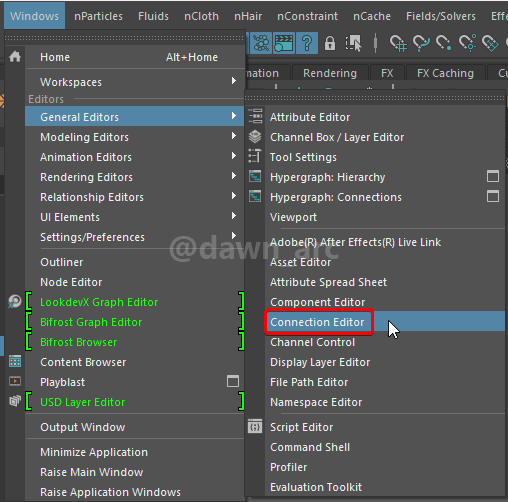The image size is (508, 502).
Task: Click the question mark help toolbar icon
Action: coord(307,43)
